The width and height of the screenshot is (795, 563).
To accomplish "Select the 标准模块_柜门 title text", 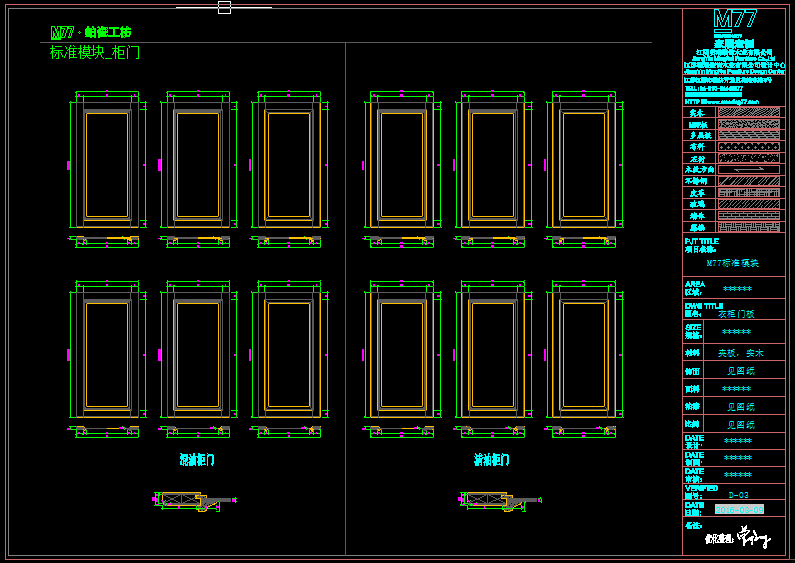I will pos(95,52).
